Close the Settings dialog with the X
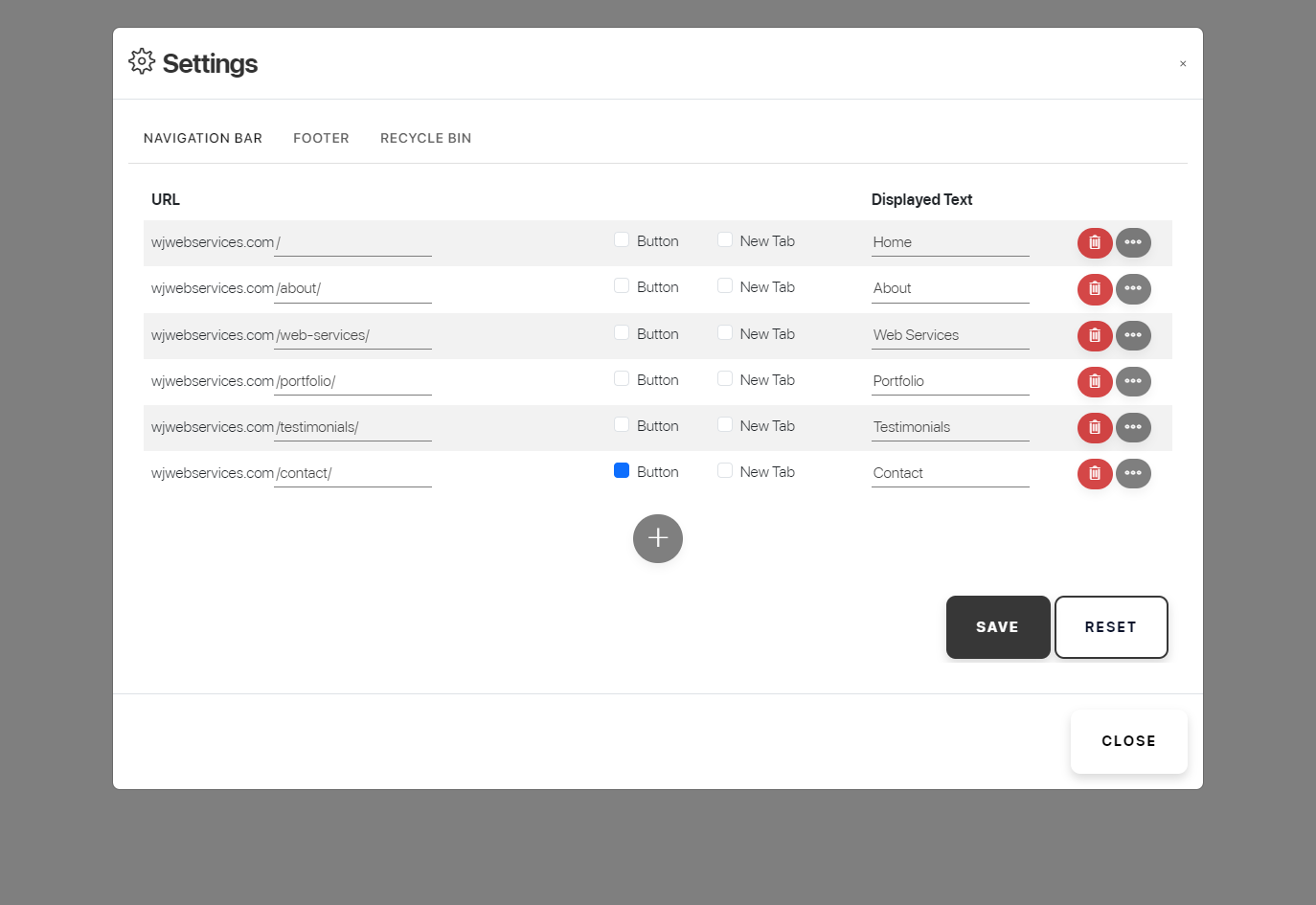This screenshot has width=1316, height=905. point(1183,64)
